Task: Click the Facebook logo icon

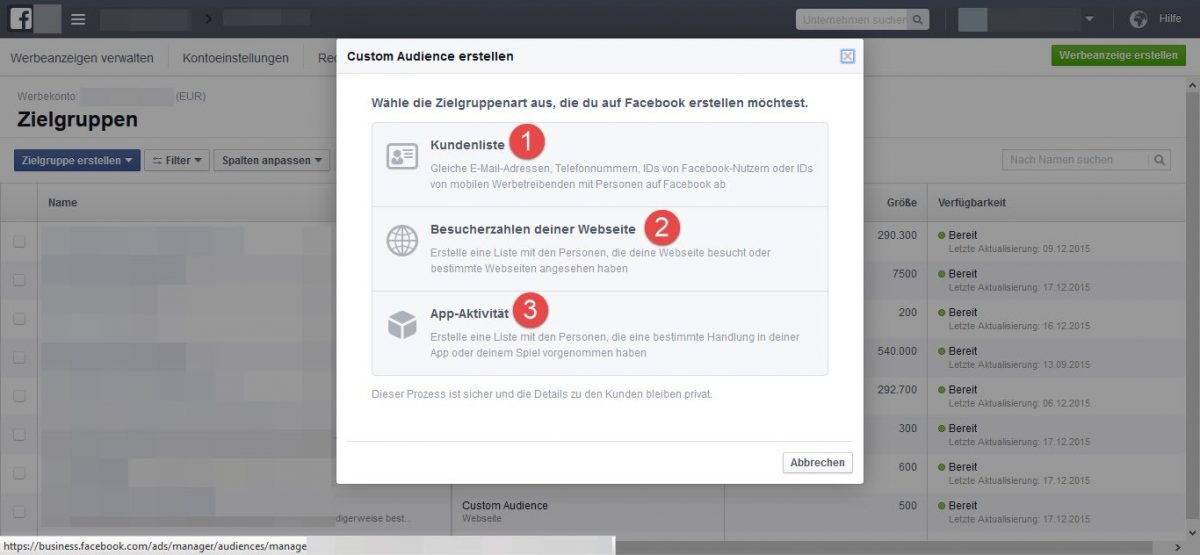Action: [x=21, y=19]
